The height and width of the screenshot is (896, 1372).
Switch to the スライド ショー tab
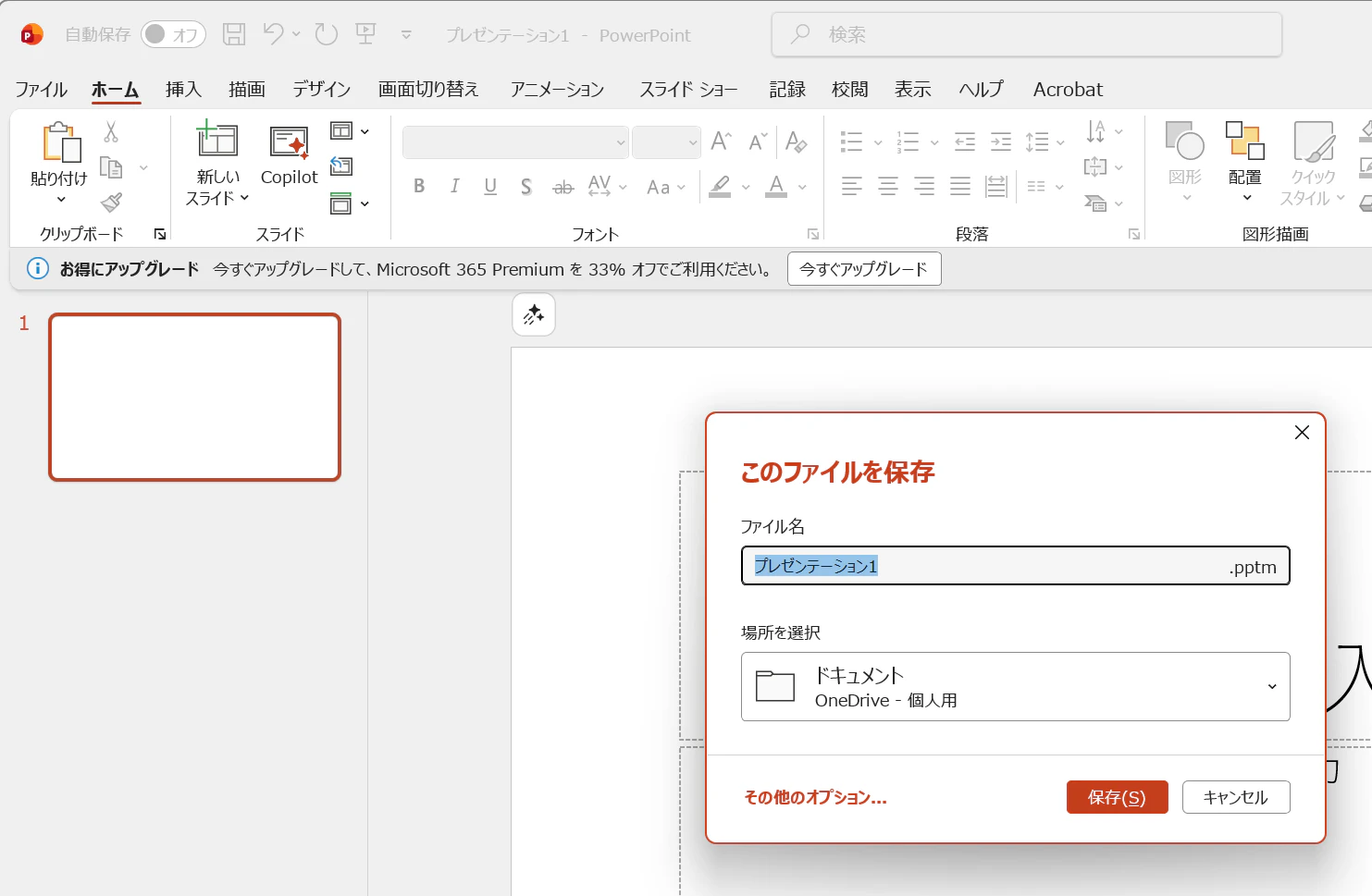(688, 89)
